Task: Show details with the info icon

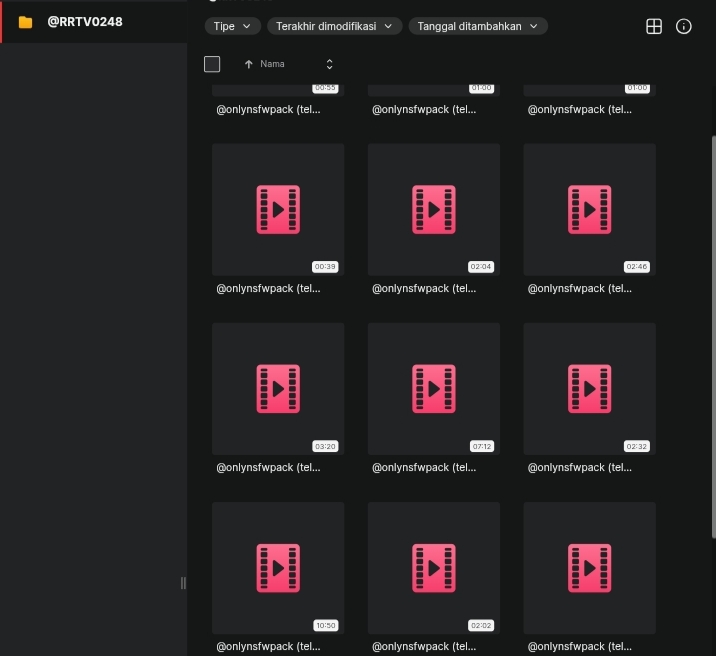Action: (683, 26)
